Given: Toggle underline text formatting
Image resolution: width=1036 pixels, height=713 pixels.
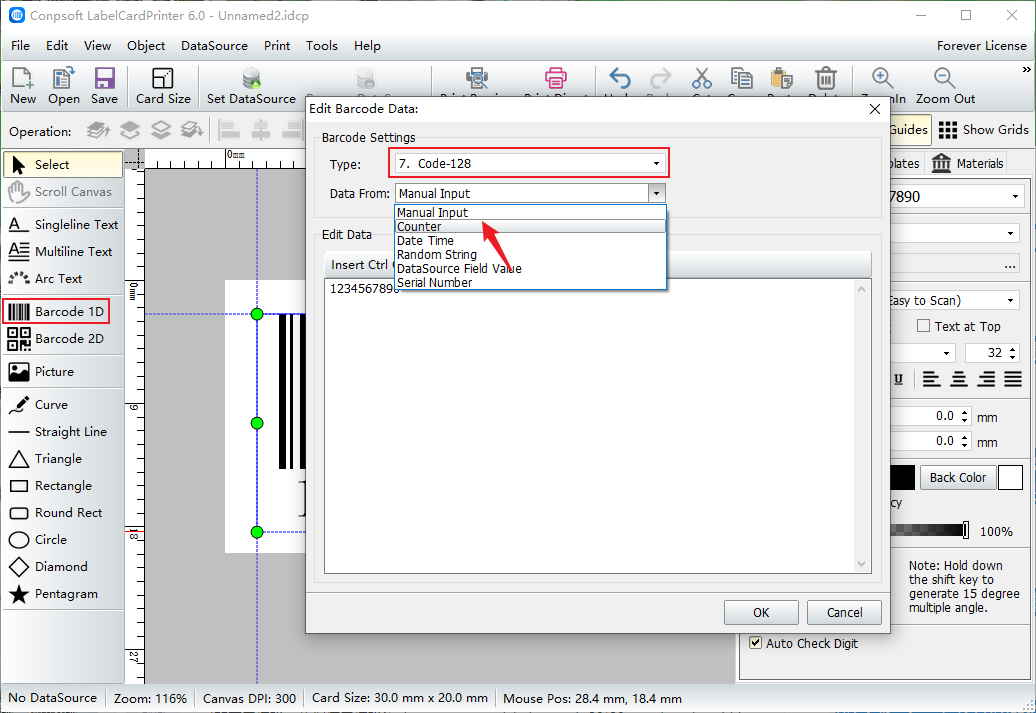Looking at the screenshot, I should 899,379.
